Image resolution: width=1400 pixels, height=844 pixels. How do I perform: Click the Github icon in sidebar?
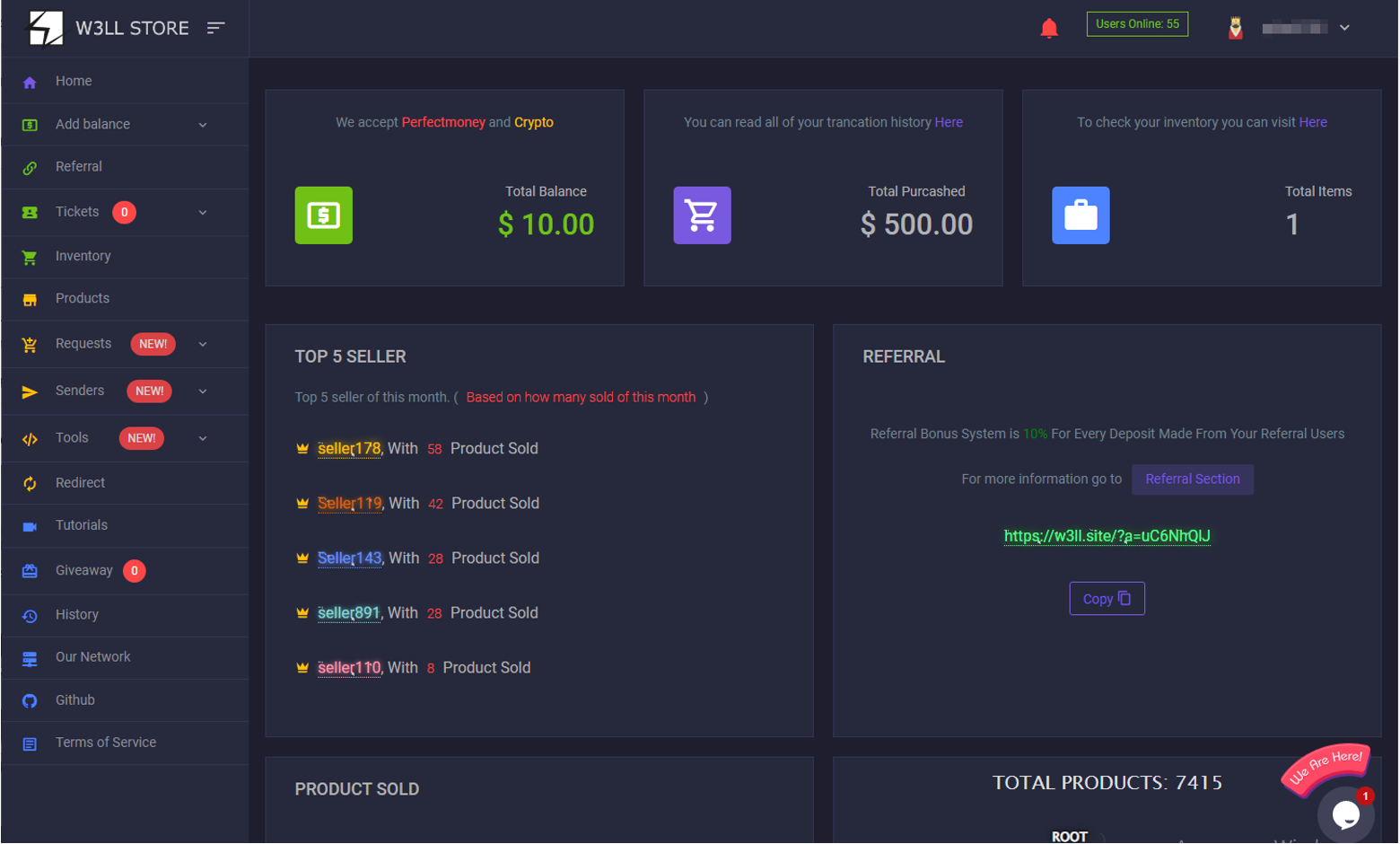[30, 699]
